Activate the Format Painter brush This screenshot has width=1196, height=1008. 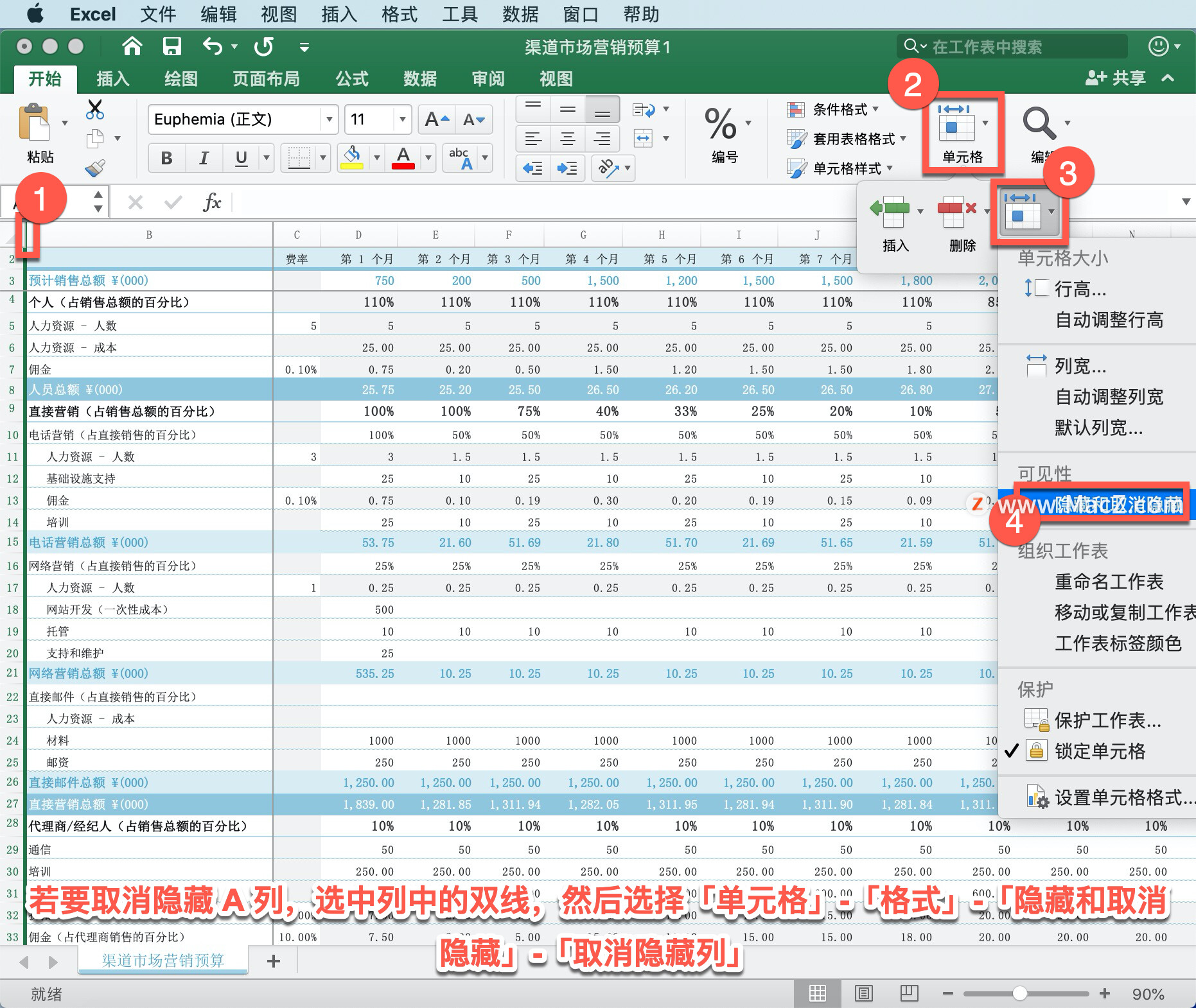coord(95,168)
